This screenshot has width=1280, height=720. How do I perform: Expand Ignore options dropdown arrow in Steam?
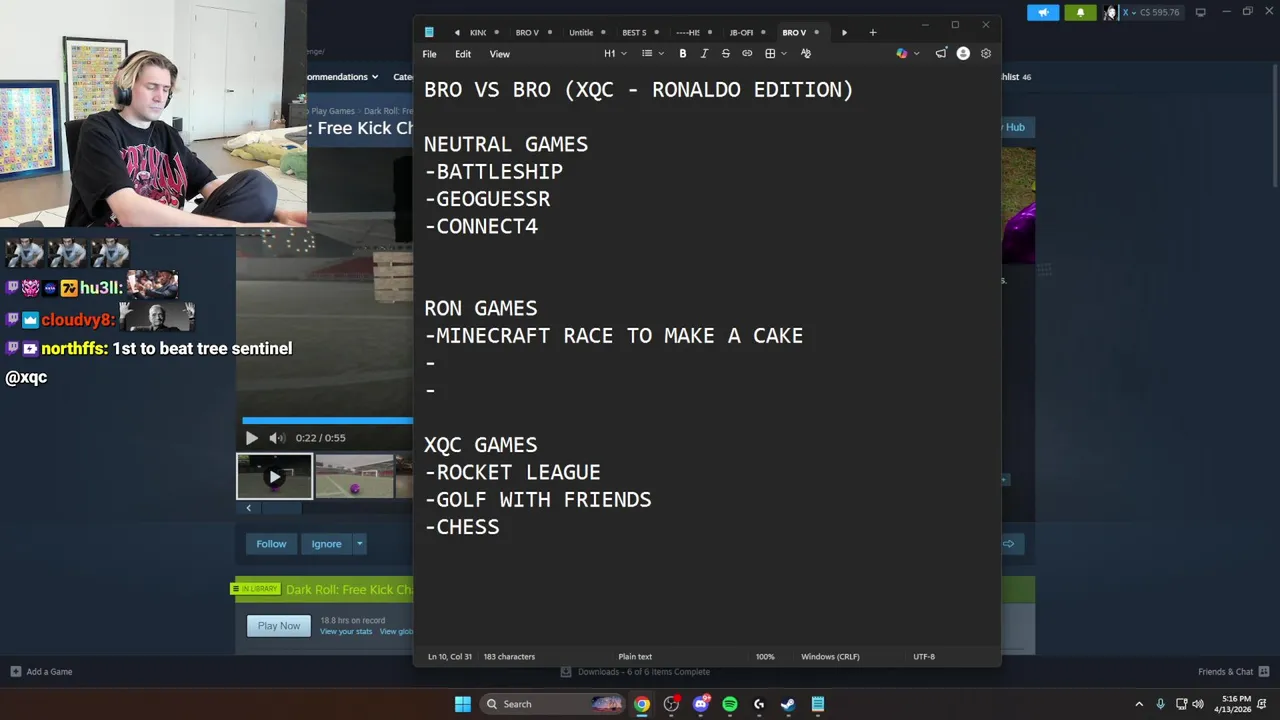click(x=360, y=544)
